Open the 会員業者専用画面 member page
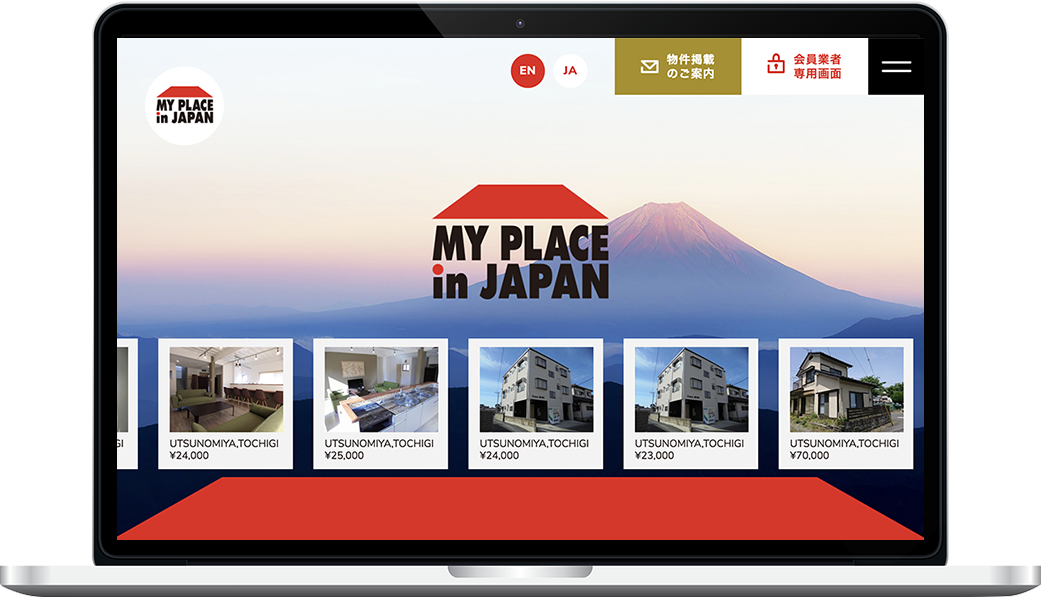Image resolution: width=1041 pixels, height=597 pixels. [817, 67]
